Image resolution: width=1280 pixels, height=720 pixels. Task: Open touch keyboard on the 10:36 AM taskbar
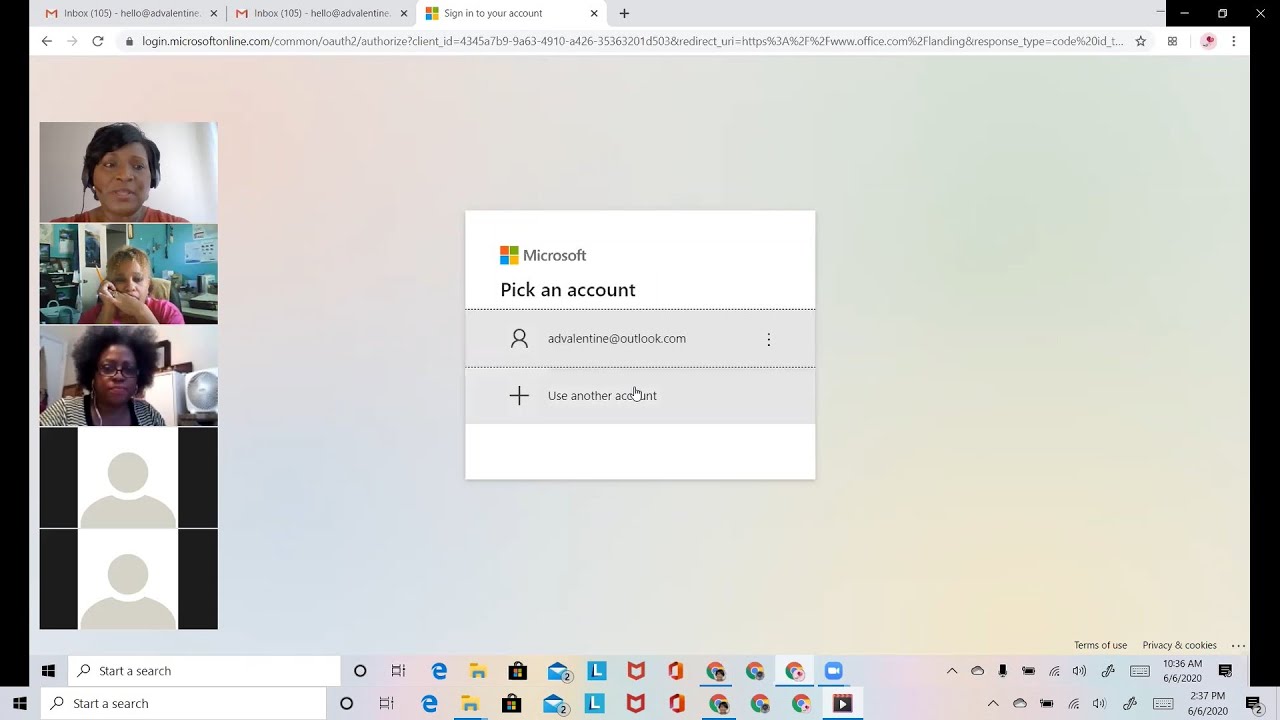pyautogui.click(x=1139, y=671)
